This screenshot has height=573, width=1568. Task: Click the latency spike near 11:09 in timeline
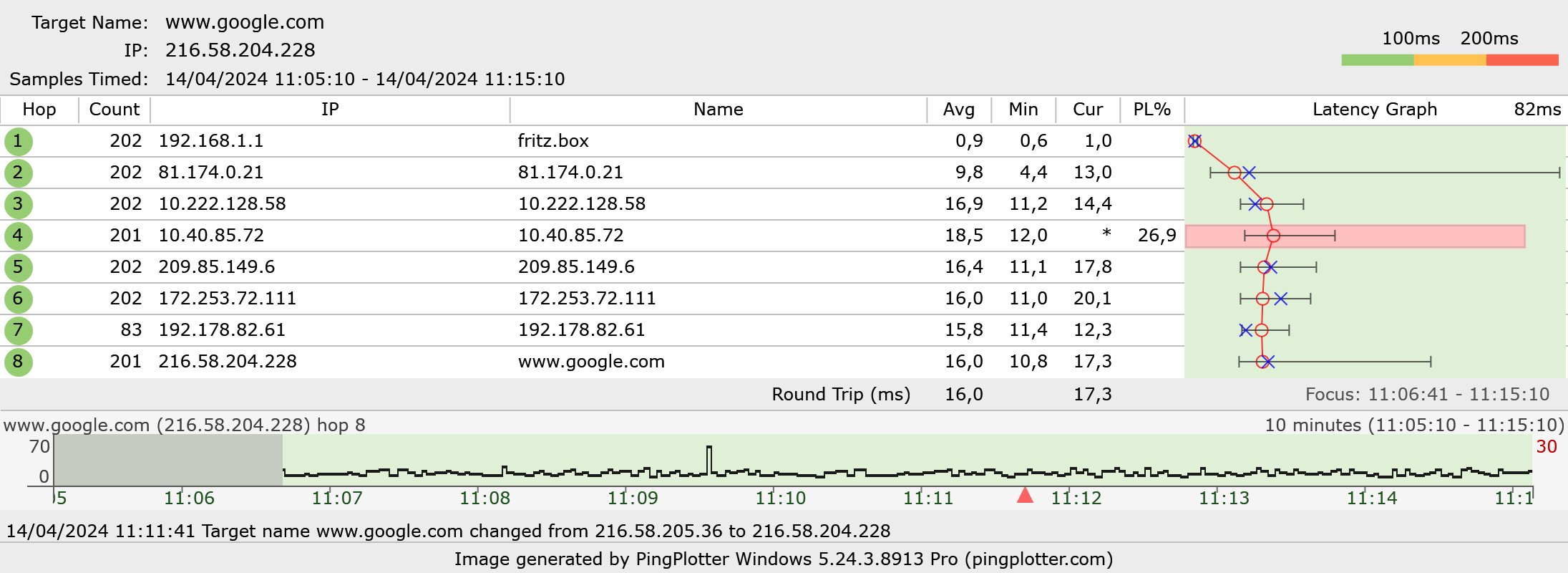click(709, 458)
